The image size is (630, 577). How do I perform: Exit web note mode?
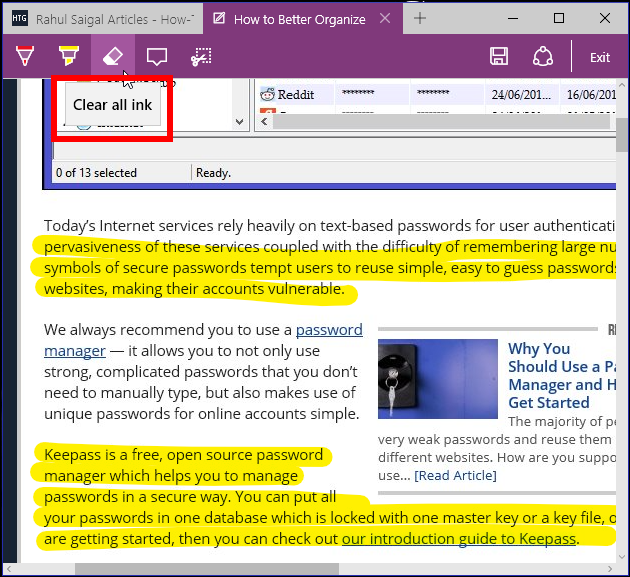pyautogui.click(x=600, y=57)
